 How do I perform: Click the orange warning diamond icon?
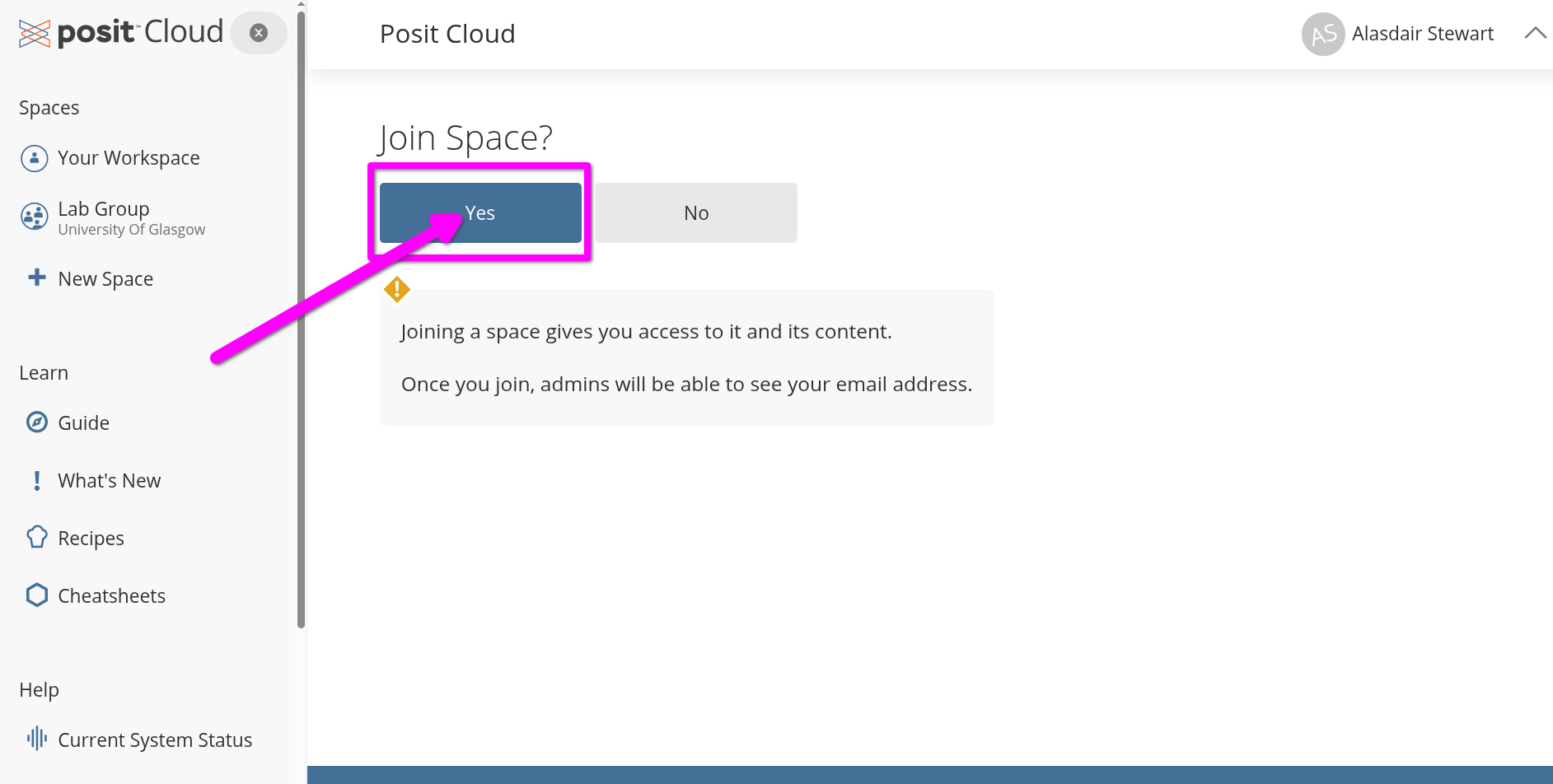click(x=397, y=289)
